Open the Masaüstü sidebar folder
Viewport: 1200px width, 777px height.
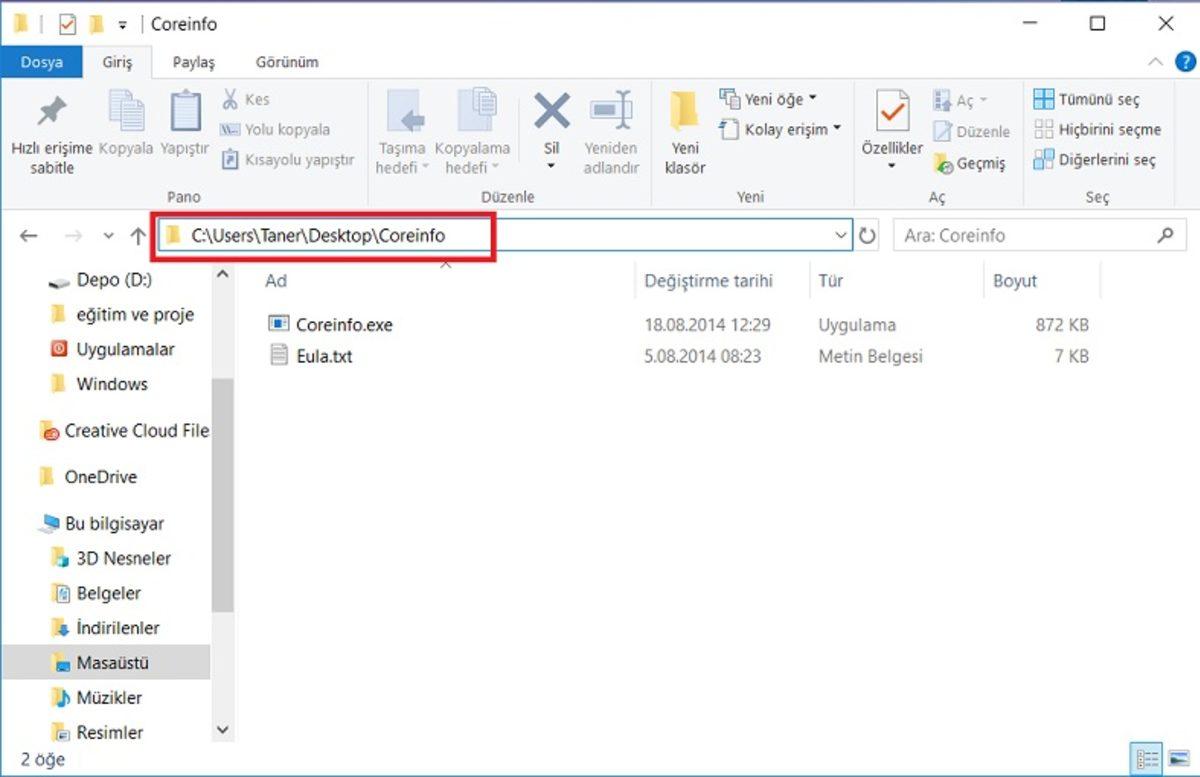click(x=113, y=662)
